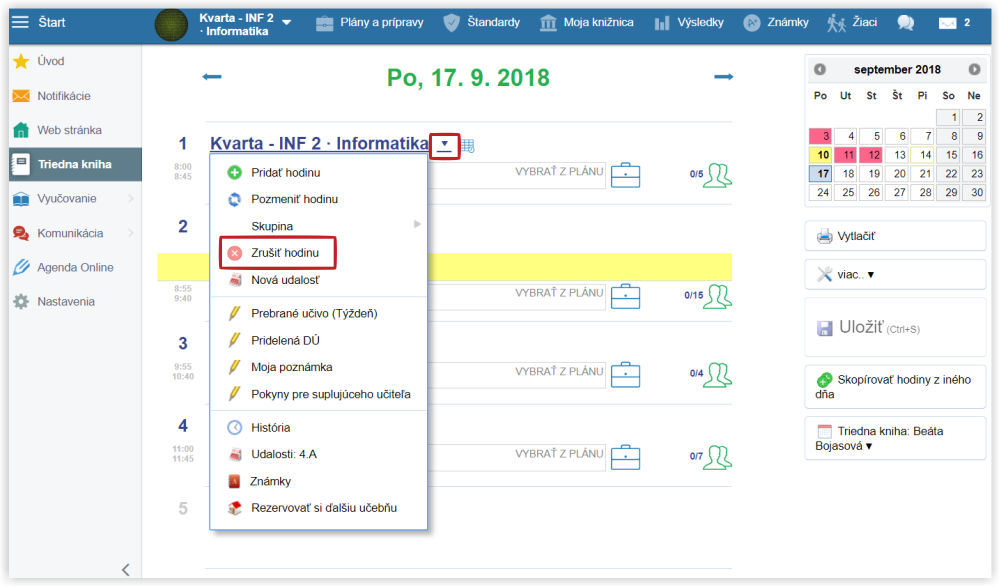1000x587 pixels.
Task: Go to previous day with left arrow
Action: point(212,77)
